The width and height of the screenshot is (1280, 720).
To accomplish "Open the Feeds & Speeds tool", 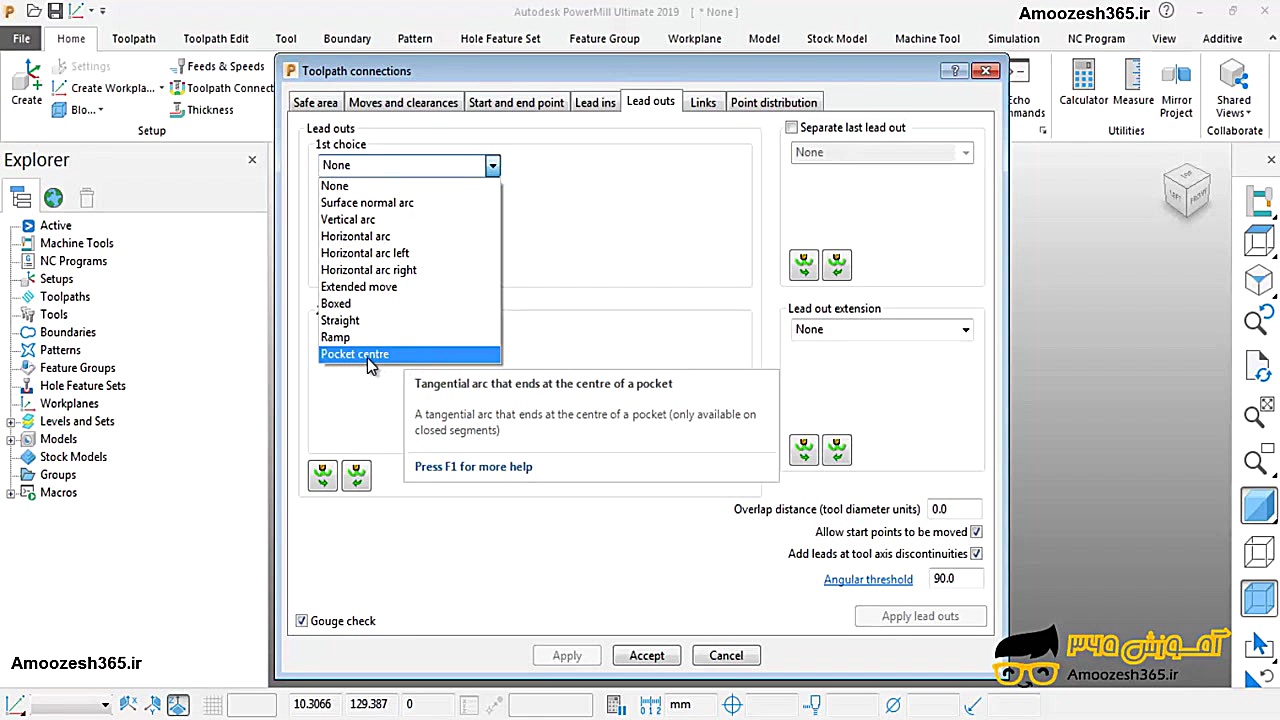I will 217,66.
